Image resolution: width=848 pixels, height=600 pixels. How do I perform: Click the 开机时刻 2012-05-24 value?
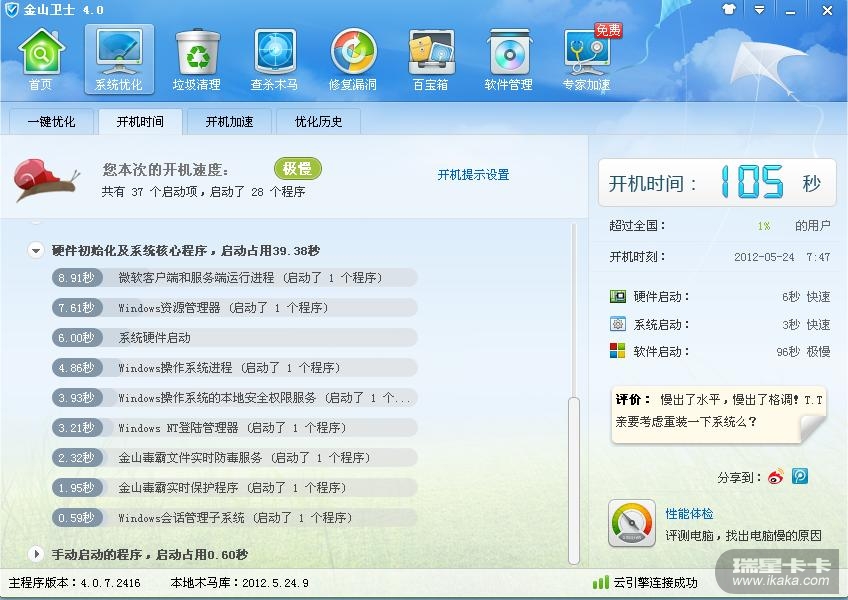pos(781,257)
